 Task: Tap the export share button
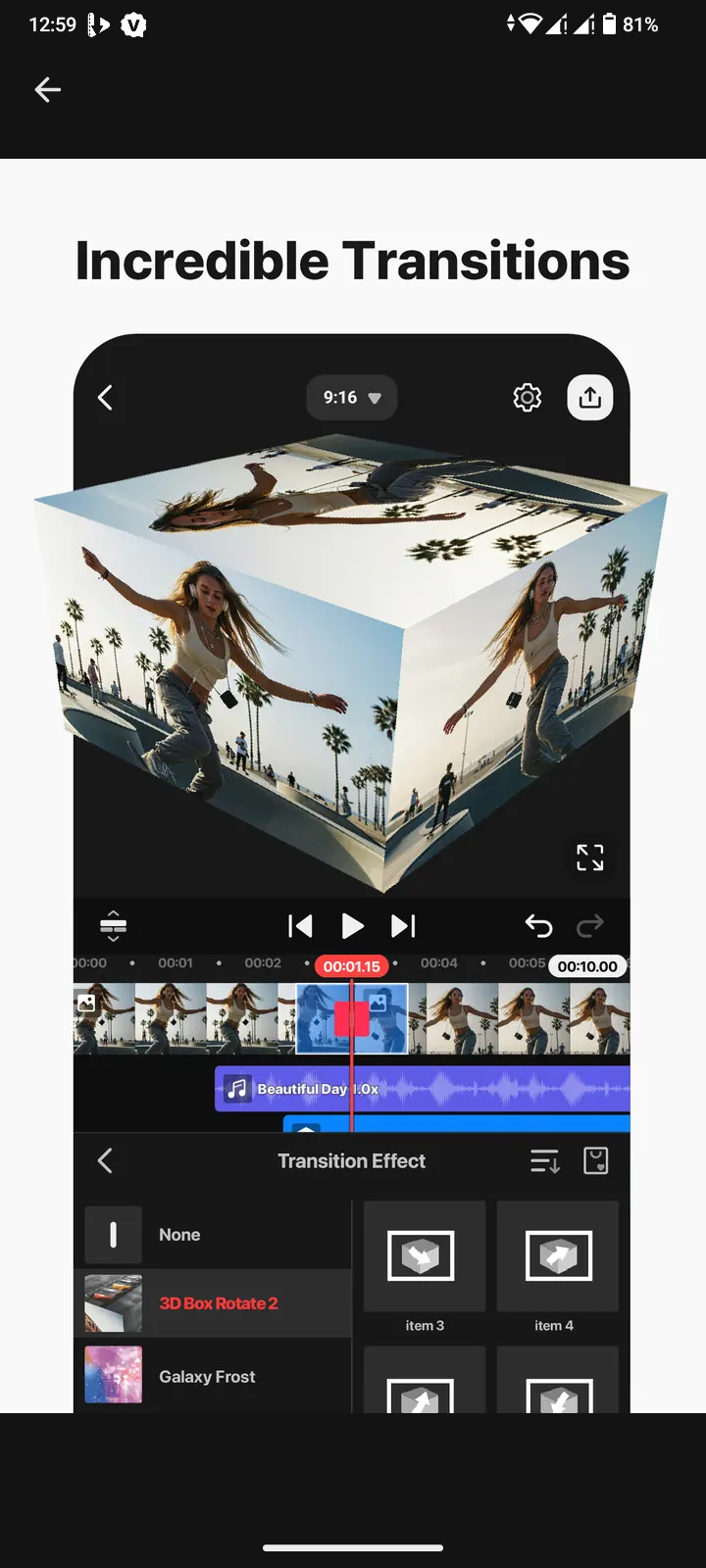click(x=590, y=398)
